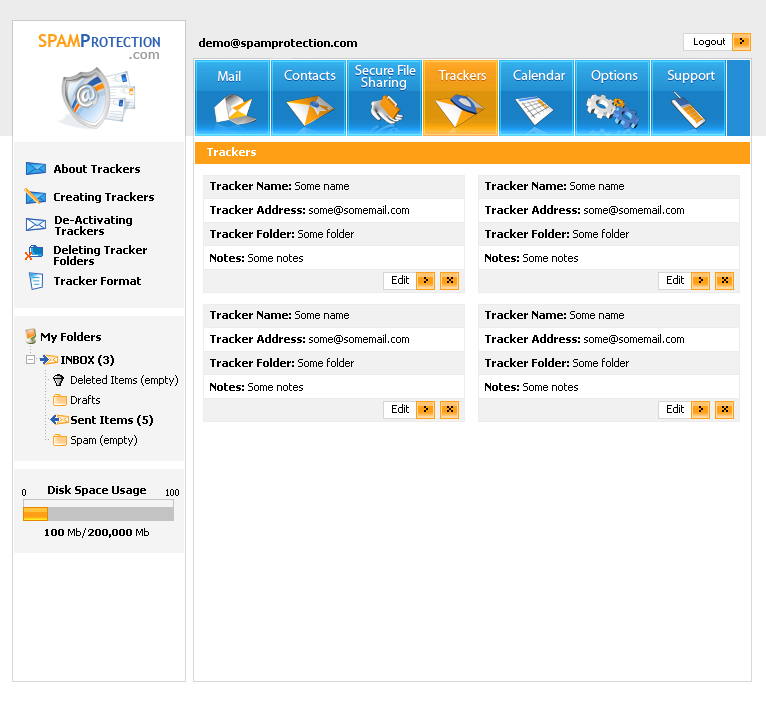The height and width of the screenshot is (720, 766).
Task: Open the Mail tab
Action: tap(233, 98)
